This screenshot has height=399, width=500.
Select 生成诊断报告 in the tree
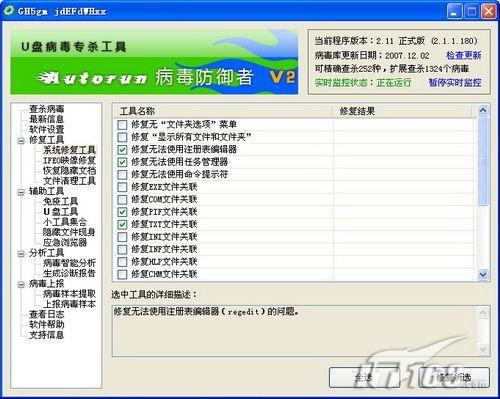(x=69, y=273)
